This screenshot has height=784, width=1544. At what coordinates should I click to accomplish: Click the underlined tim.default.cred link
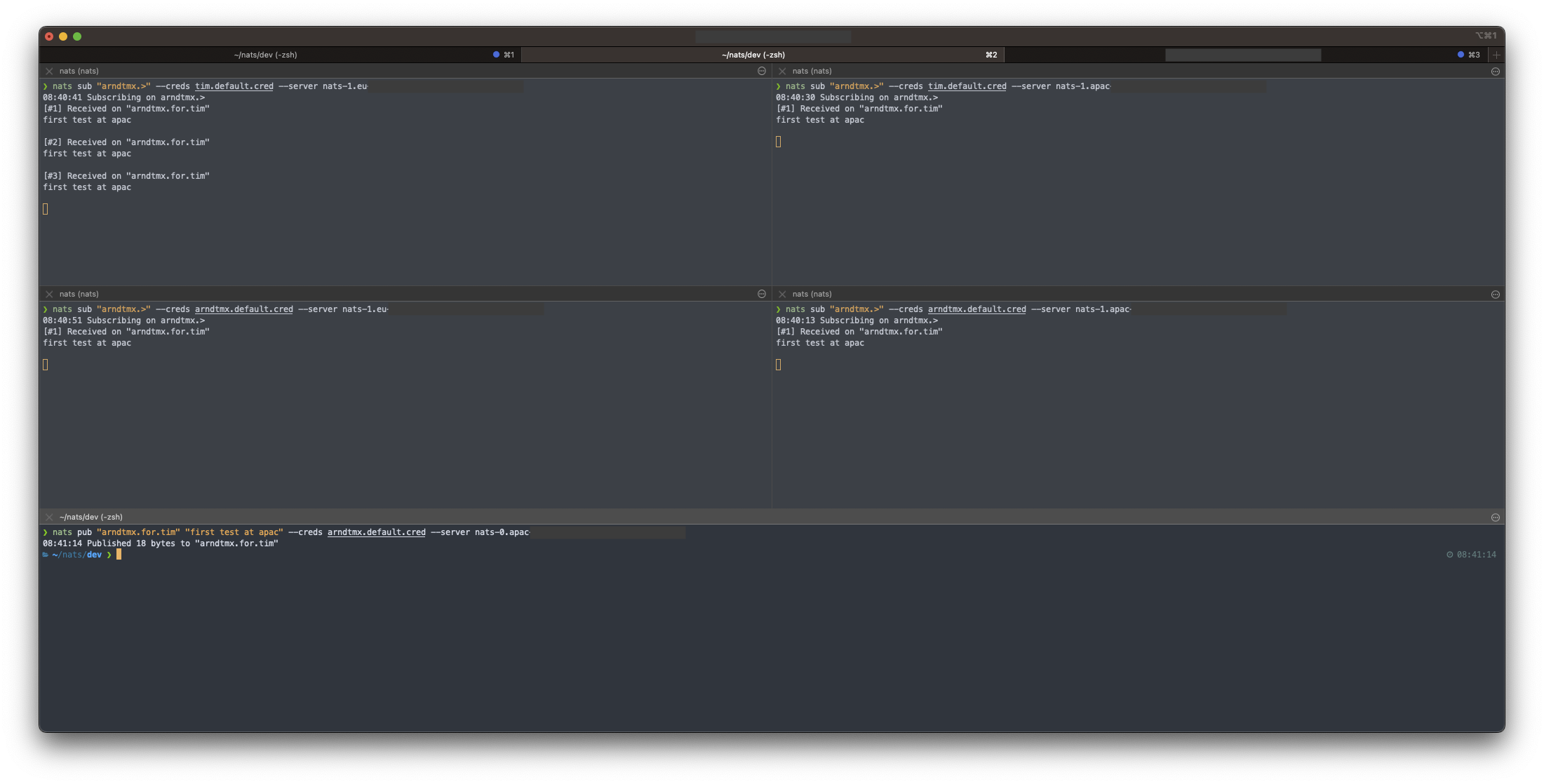click(x=234, y=86)
